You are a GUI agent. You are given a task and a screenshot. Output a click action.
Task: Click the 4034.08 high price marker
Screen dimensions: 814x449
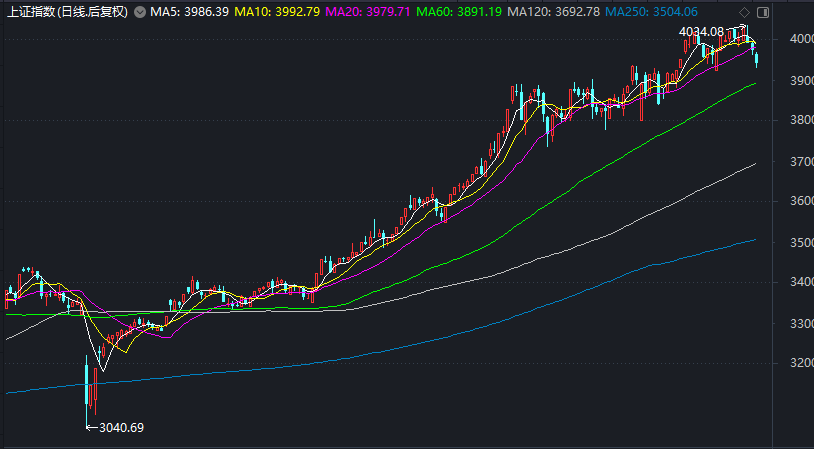[x=700, y=32]
